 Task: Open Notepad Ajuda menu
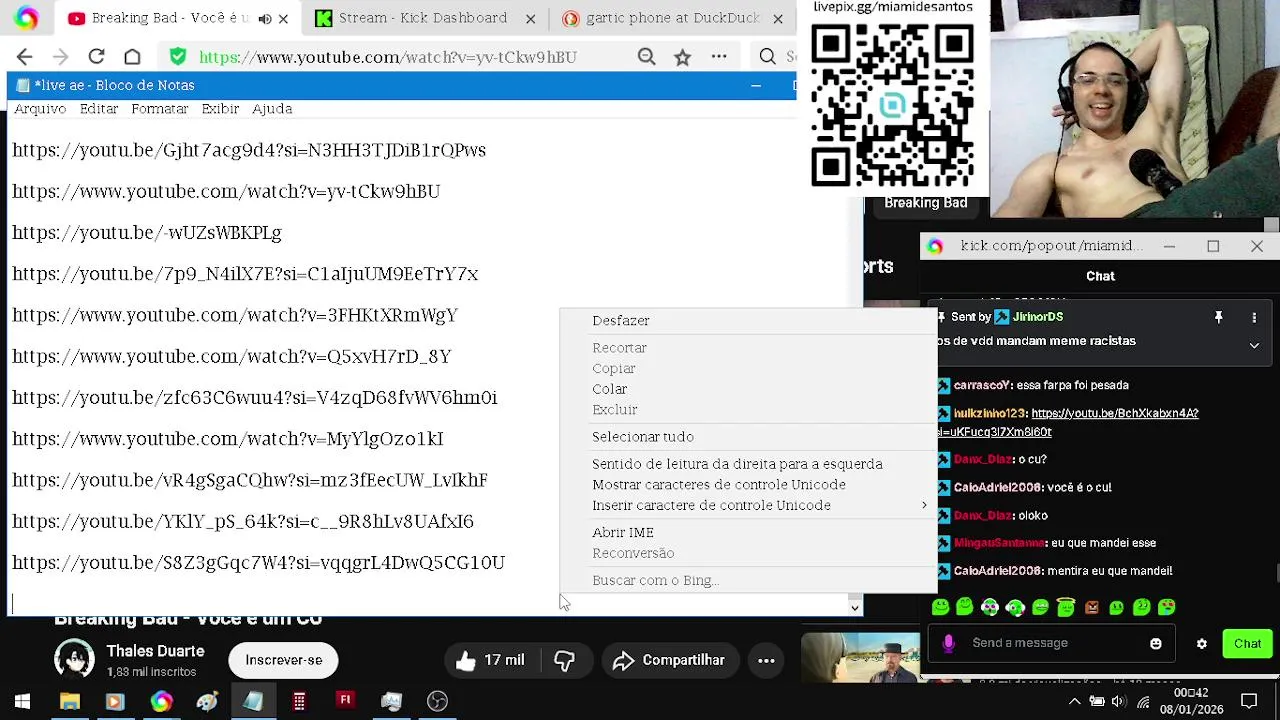click(x=272, y=109)
